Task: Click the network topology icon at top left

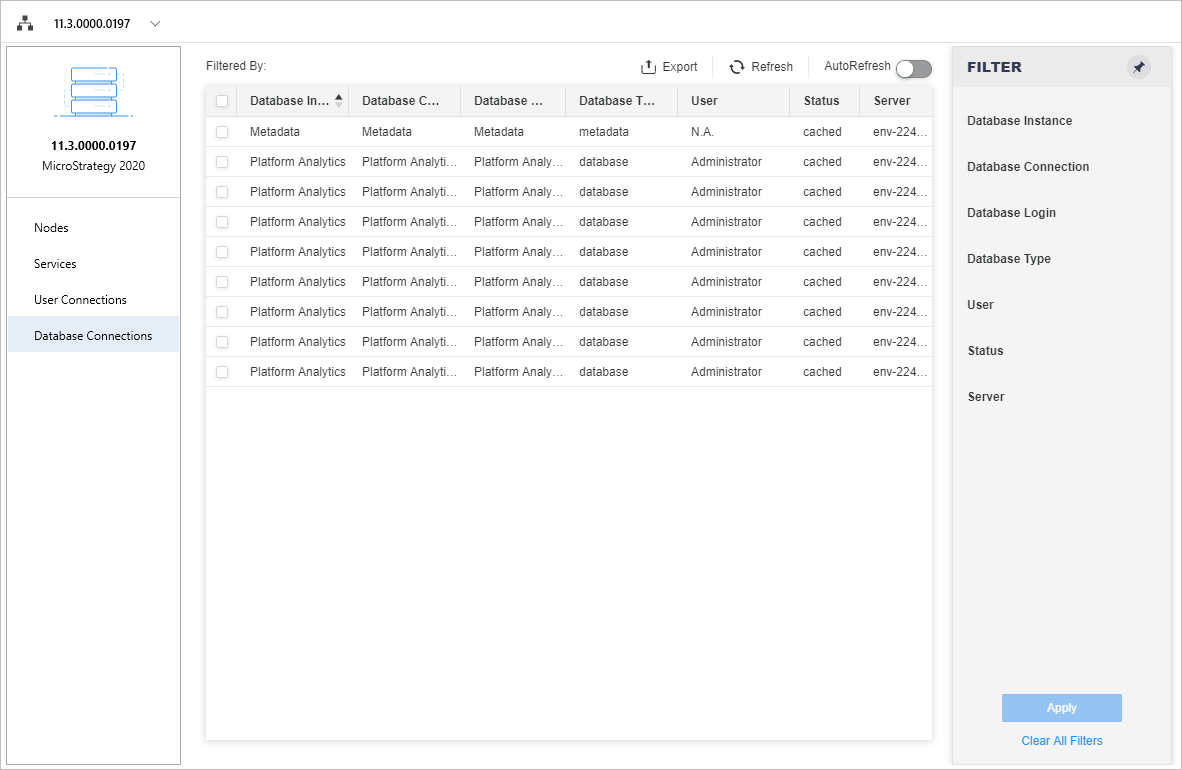Action: (25, 23)
